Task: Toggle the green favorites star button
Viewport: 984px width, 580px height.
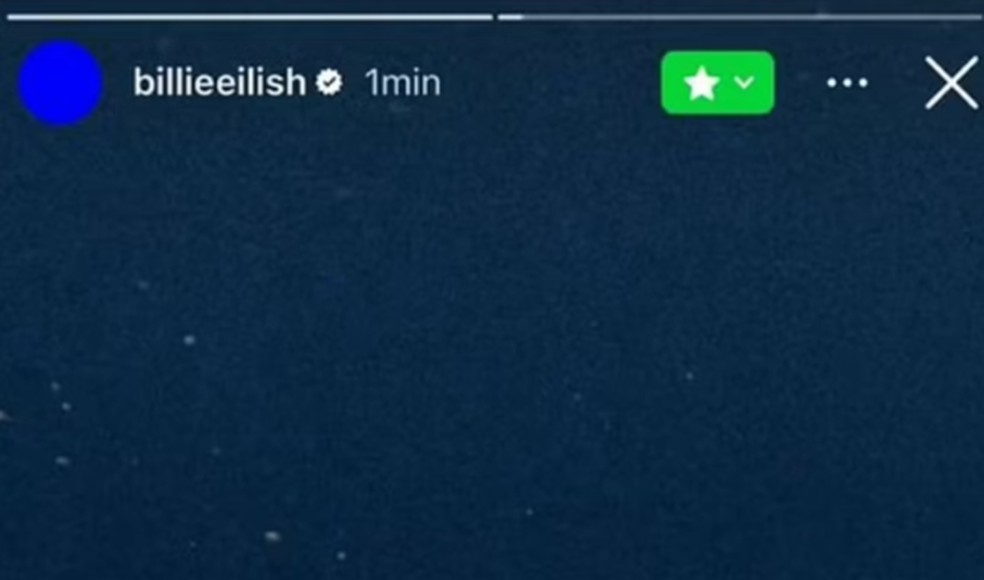Action: [717, 83]
